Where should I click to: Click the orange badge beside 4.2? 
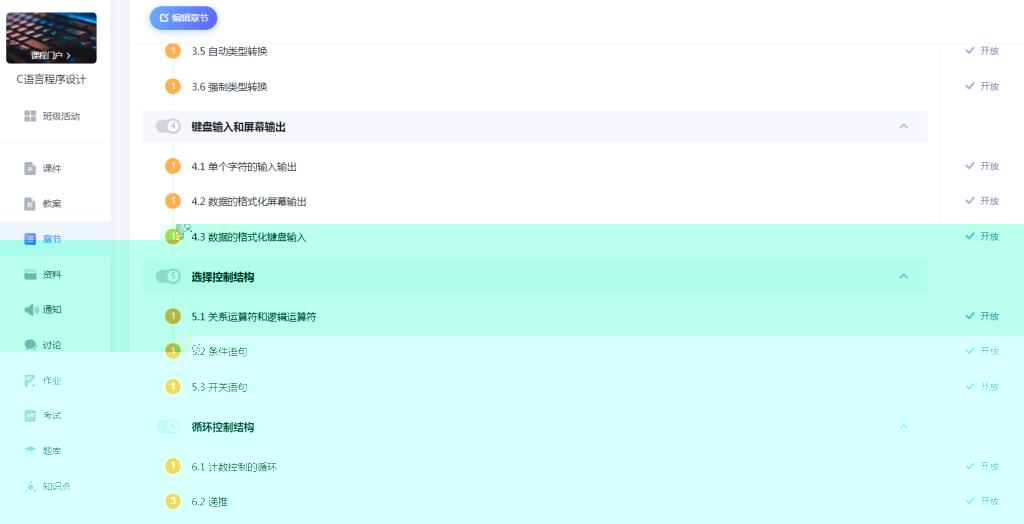click(172, 201)
